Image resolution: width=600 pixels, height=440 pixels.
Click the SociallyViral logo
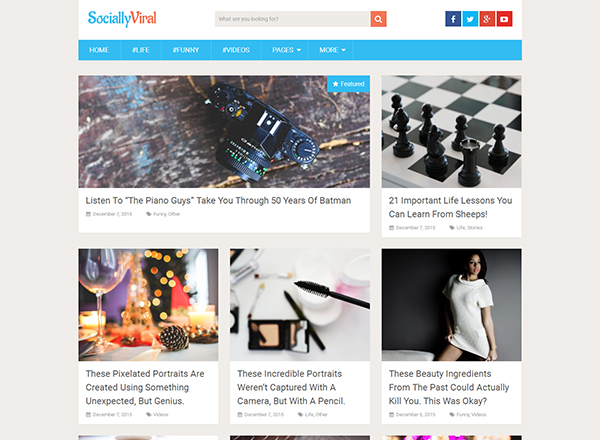tap(122, 18)
